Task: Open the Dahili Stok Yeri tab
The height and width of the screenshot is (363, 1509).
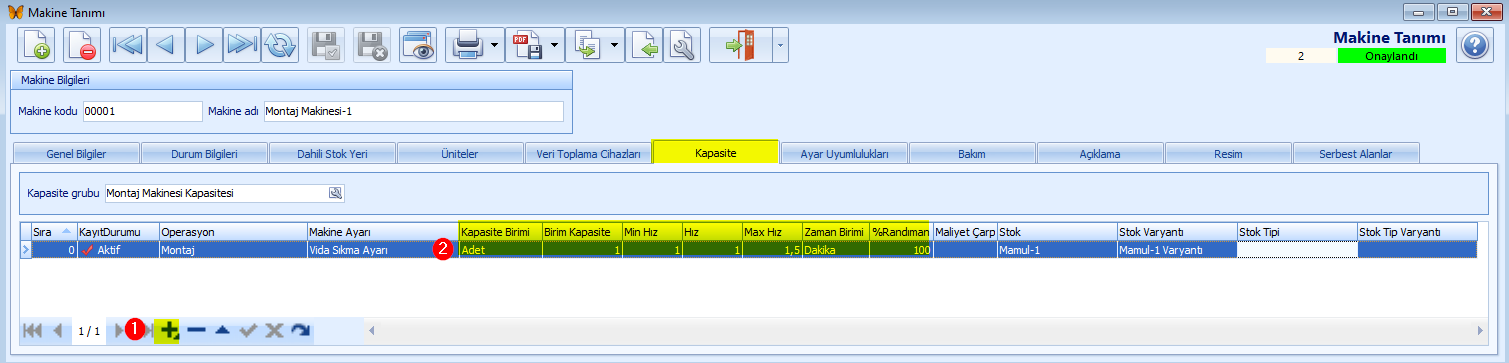Action: click(x=332, y=153)
